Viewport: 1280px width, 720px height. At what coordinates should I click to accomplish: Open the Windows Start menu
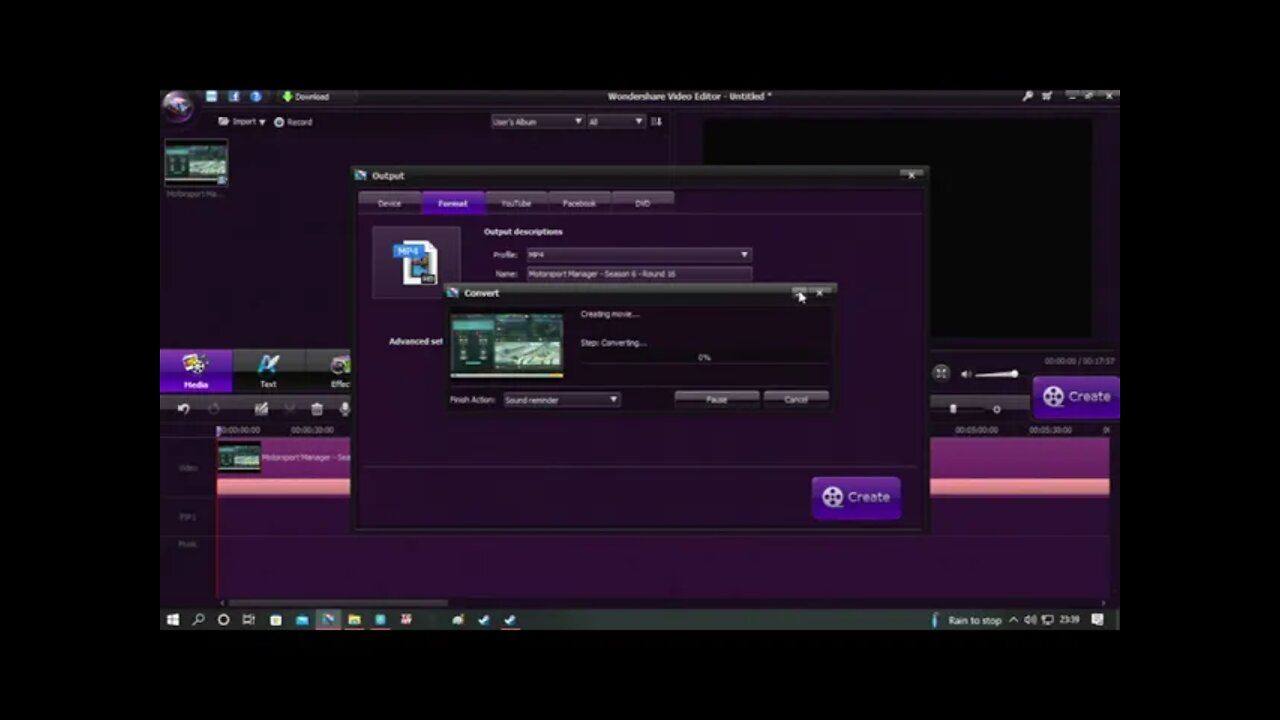tap(172, 620)
